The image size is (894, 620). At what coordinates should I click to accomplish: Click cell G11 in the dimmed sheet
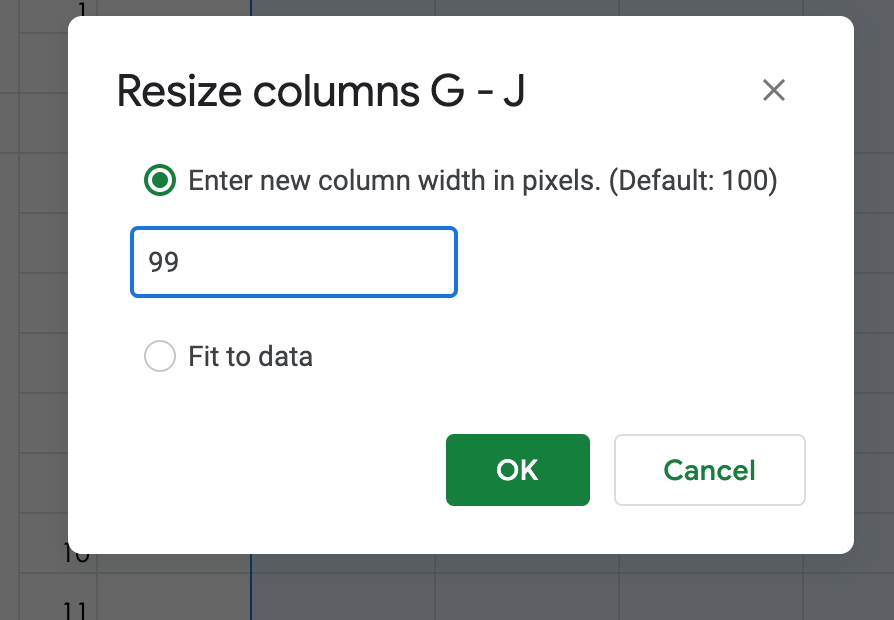343,603
